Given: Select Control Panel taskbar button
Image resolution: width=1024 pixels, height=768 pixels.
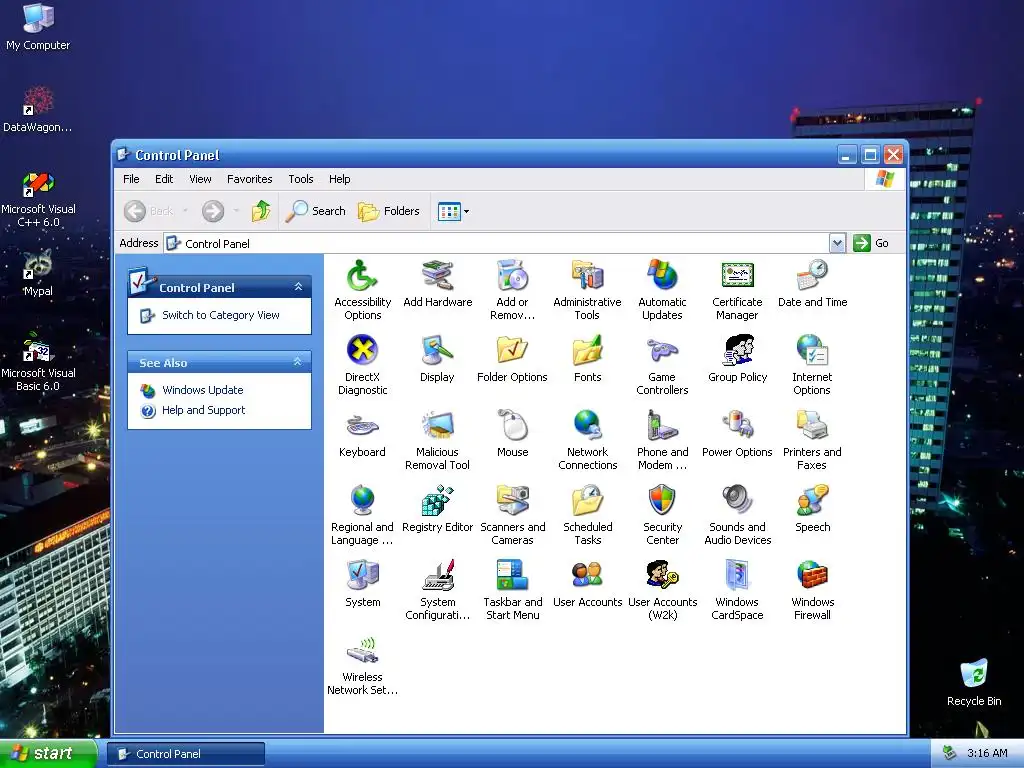Looking at the screenshot, I should (186, 754).
